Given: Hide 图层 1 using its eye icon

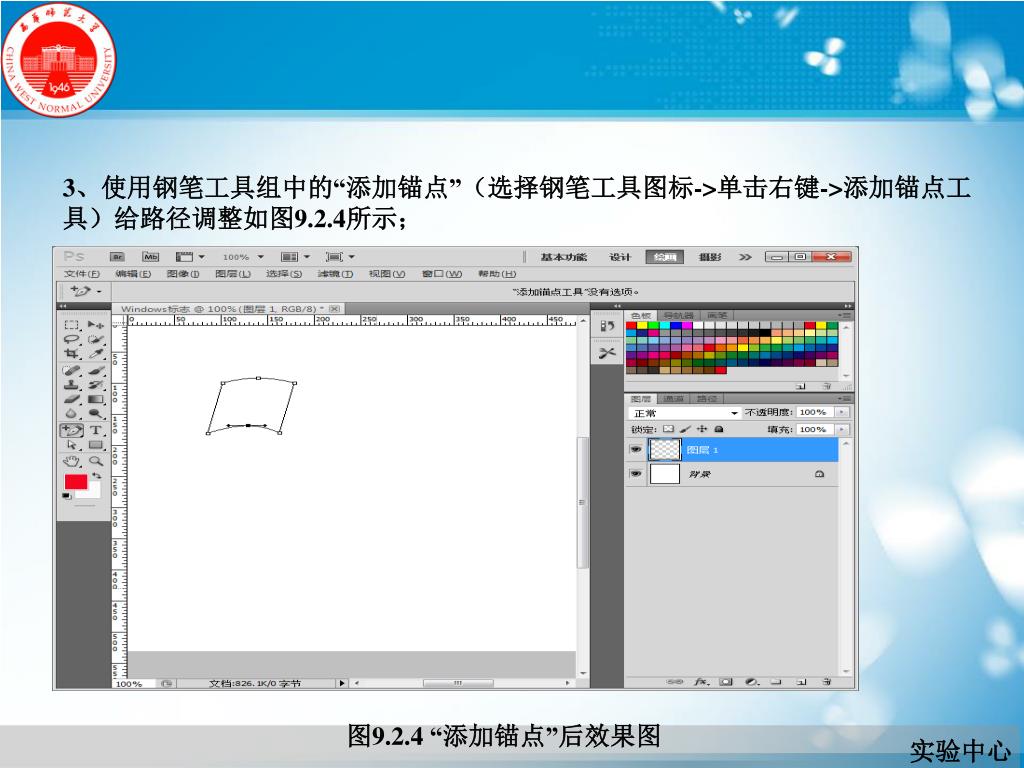Looking at the screenshot, I should pos(635,449).
